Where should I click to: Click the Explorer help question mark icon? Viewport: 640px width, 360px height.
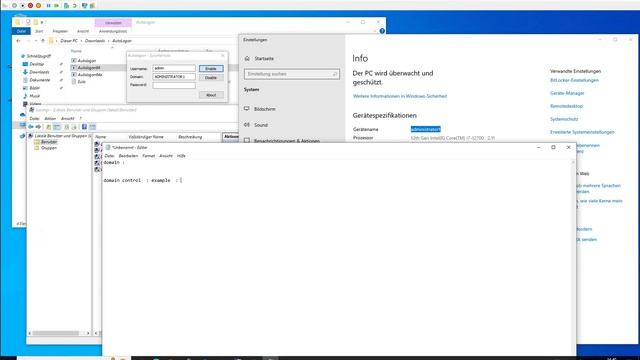coord(382,31)
